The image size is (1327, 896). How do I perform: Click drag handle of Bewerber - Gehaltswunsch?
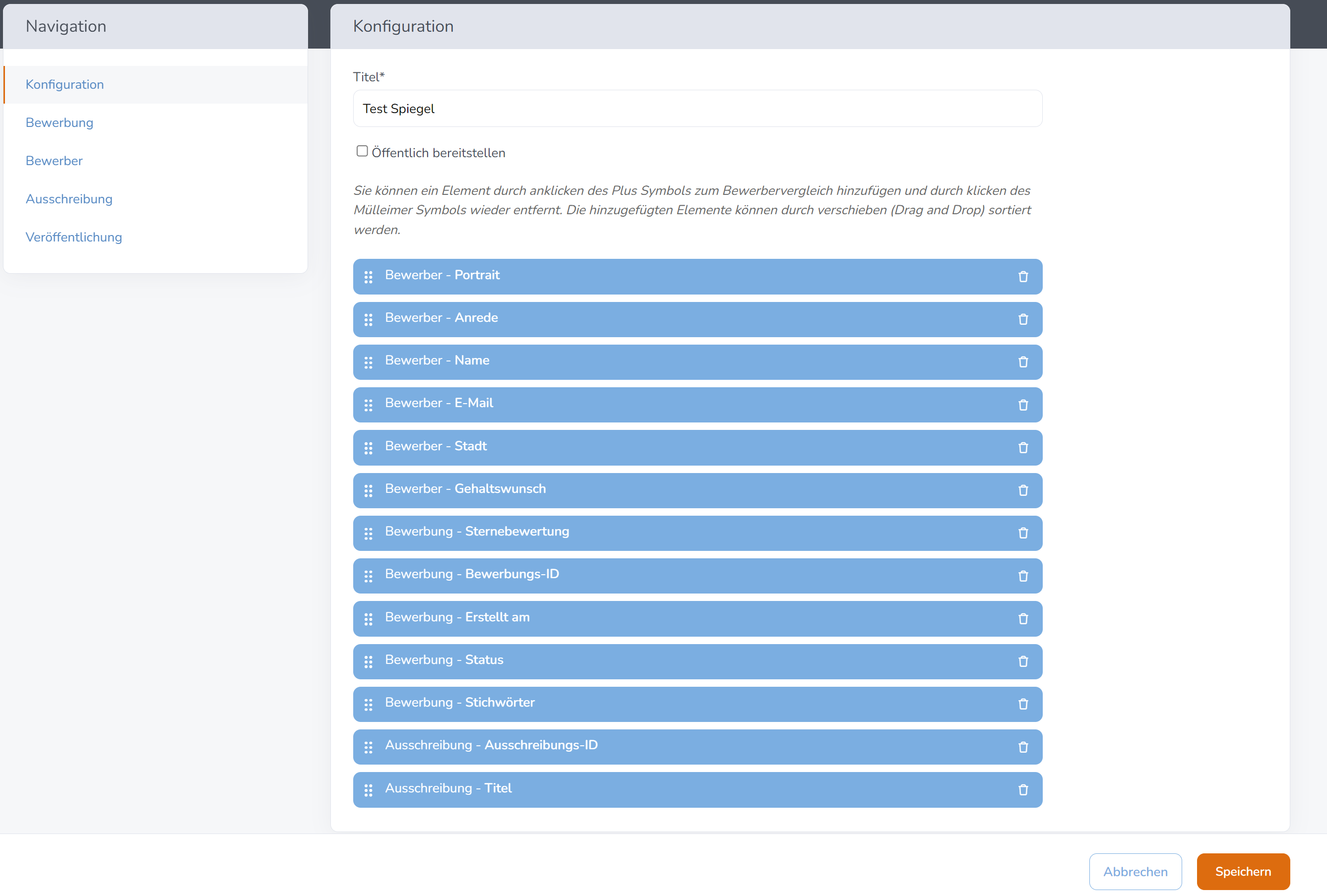tap(368, 491)
